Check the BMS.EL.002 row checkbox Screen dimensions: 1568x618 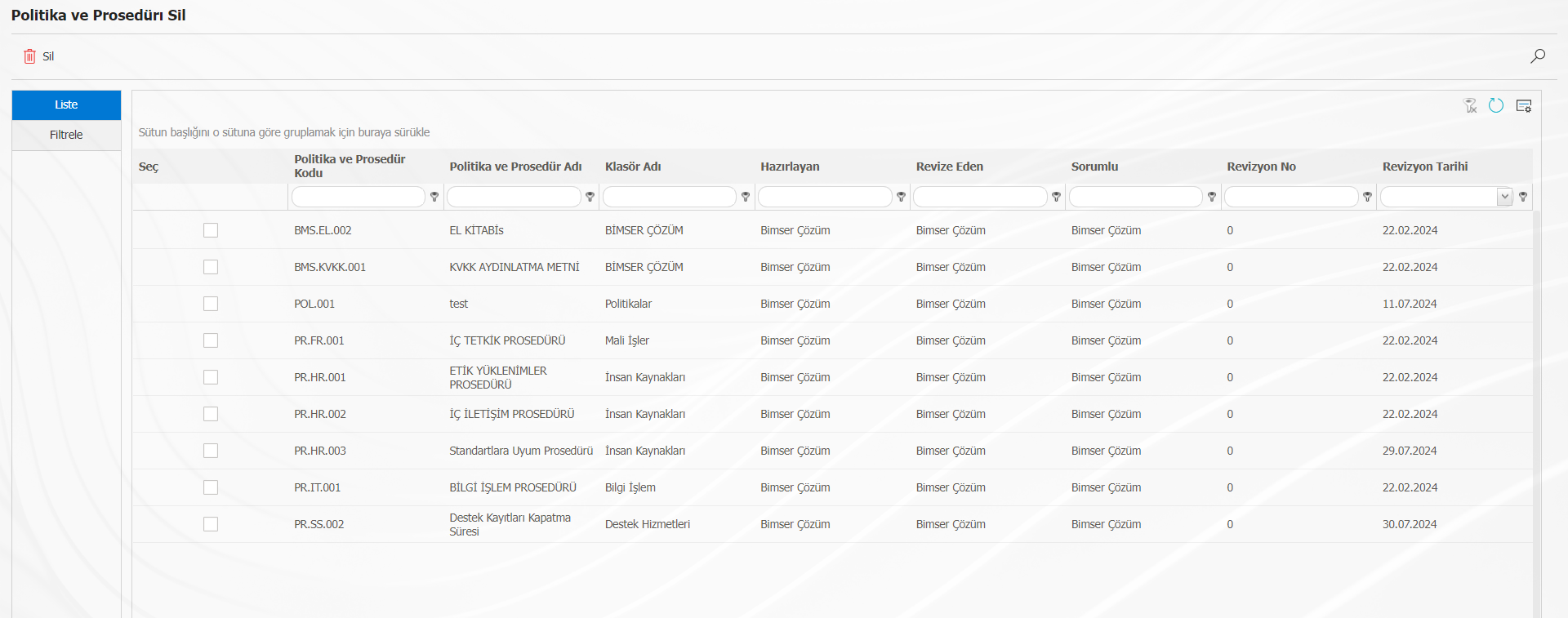tap(211, 230)
